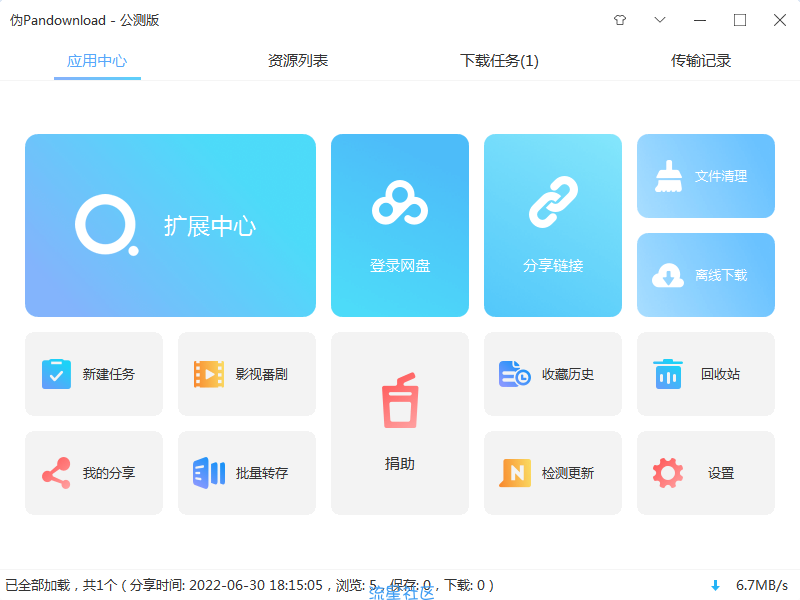Viewport: 800px width, 600px height.
Task: Open the 下载任务(1) tab
Action: pyautogui.click(x=499, y=61)
